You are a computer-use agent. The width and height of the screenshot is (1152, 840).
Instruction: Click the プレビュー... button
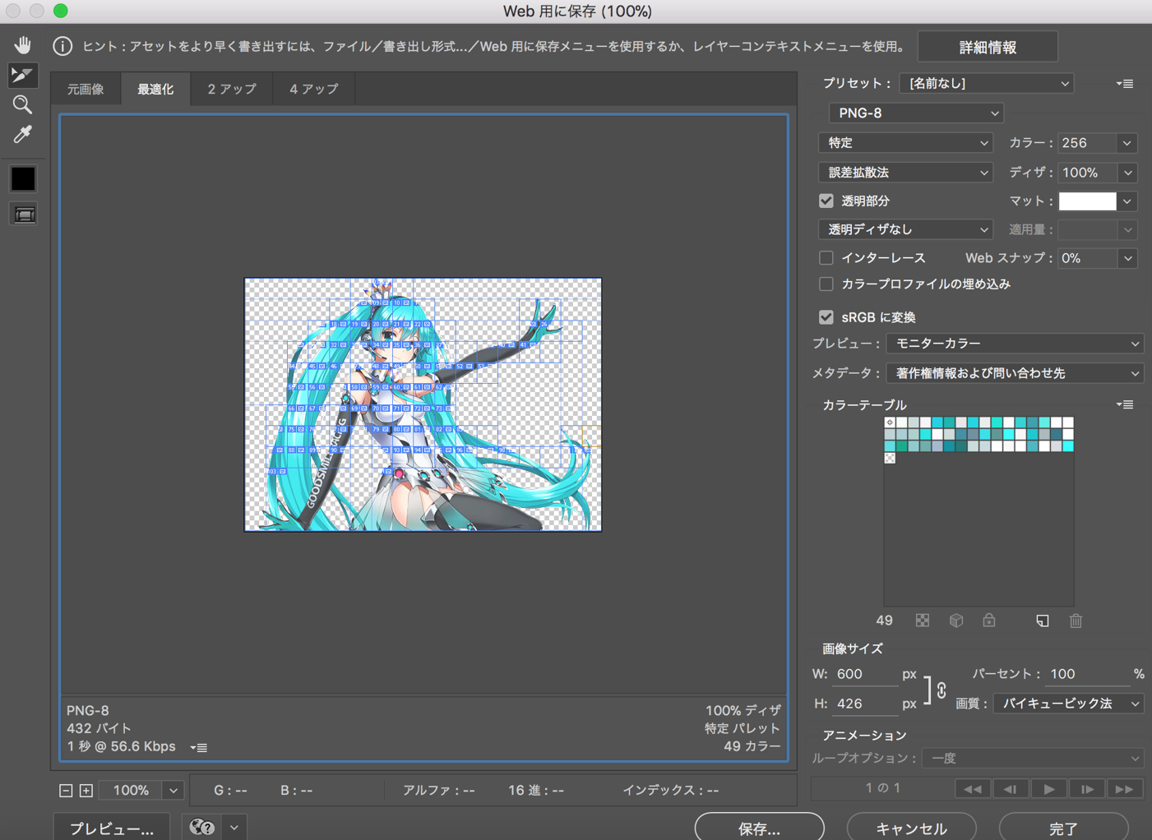112,828
